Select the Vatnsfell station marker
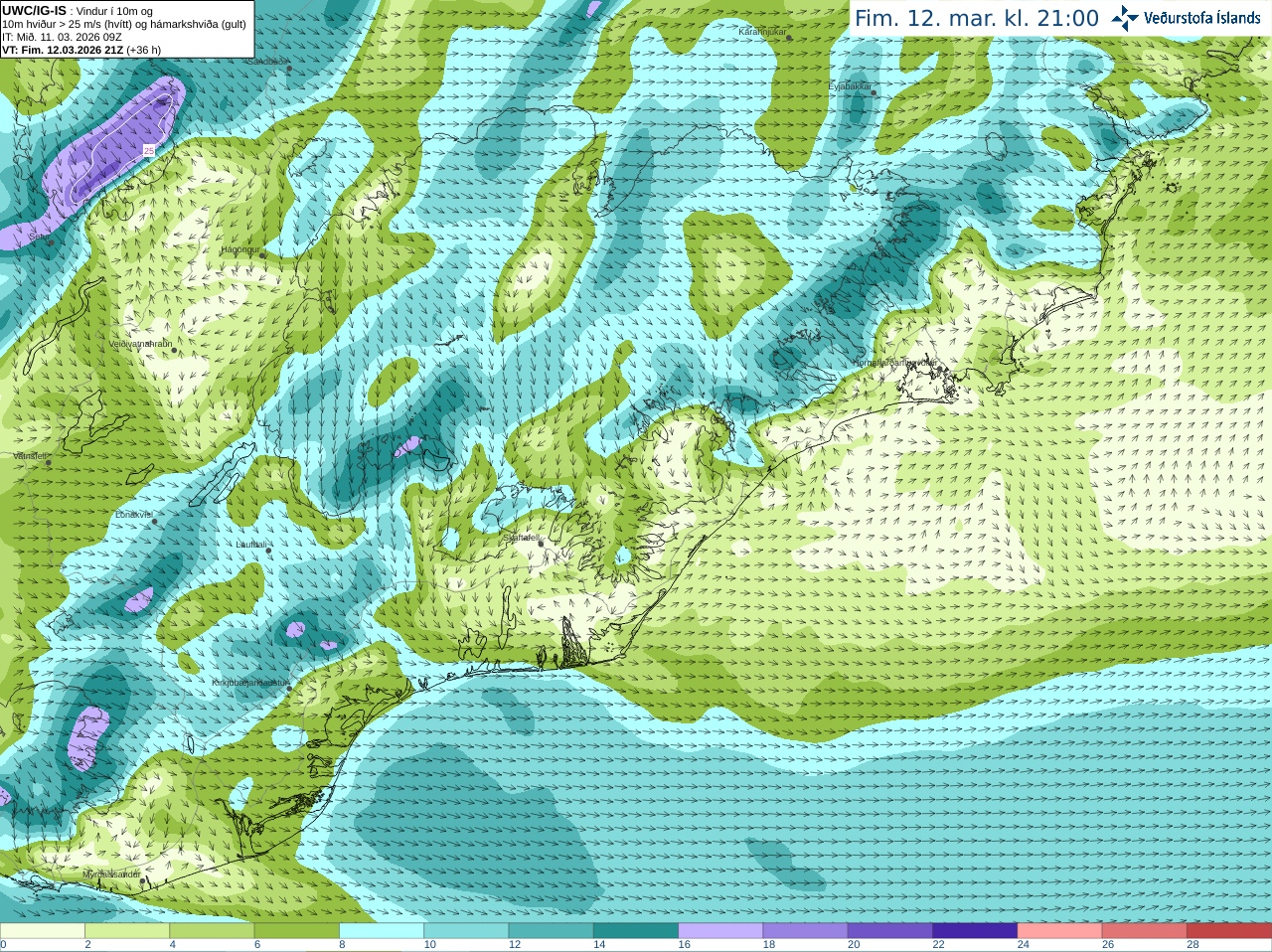 (x=48, y=462)
